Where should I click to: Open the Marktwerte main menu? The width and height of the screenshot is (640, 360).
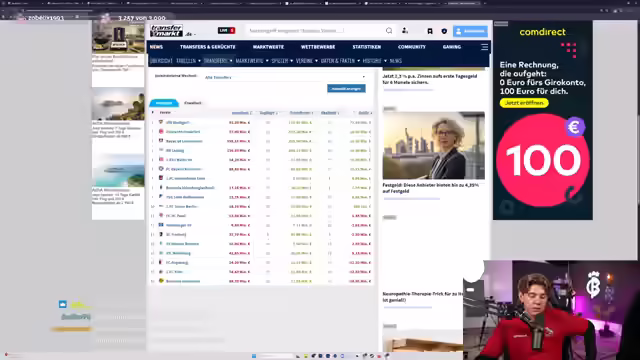coord(268,47)
